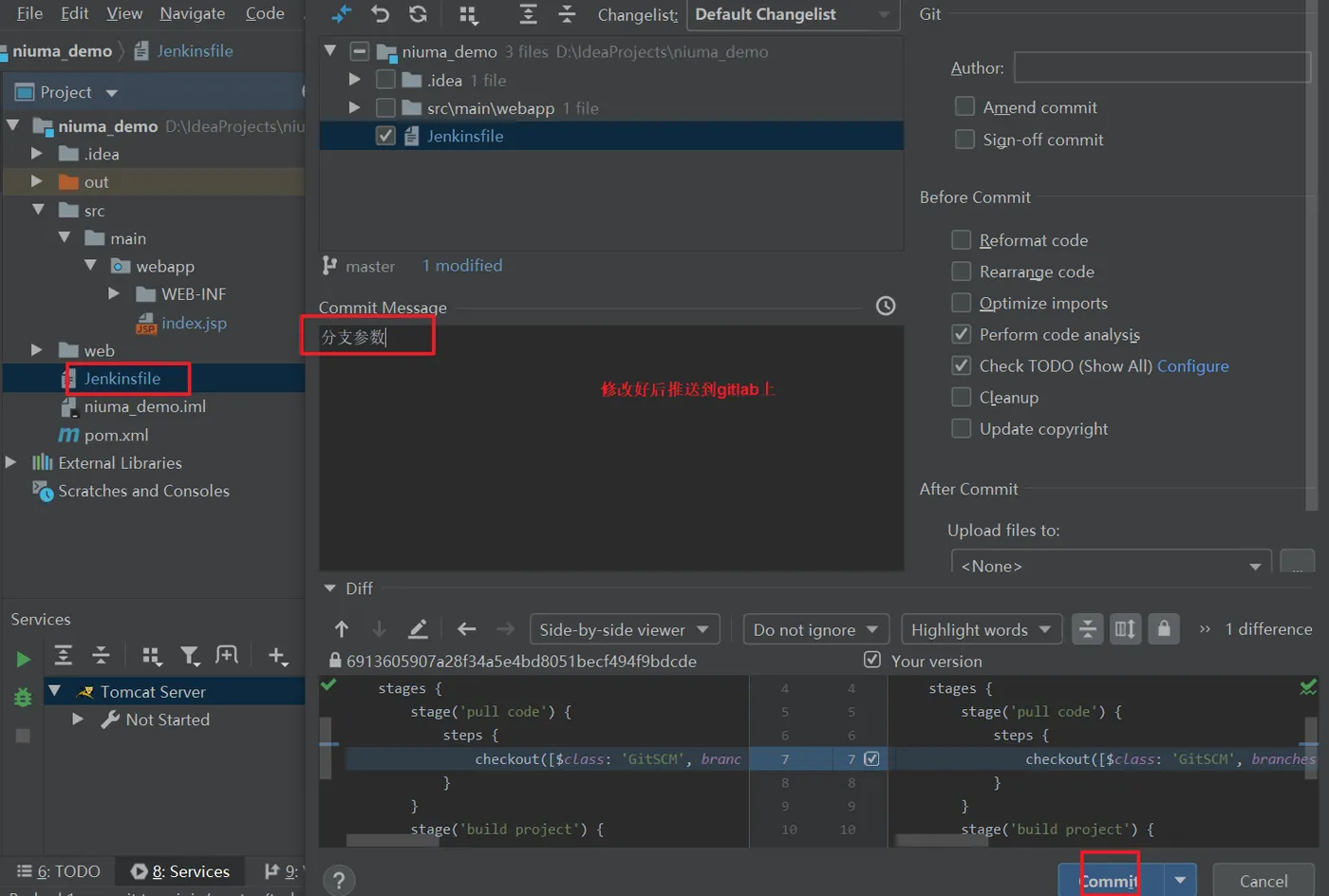
Task: Select Tomcat Server in Services tree
Action: click(153, 692)
